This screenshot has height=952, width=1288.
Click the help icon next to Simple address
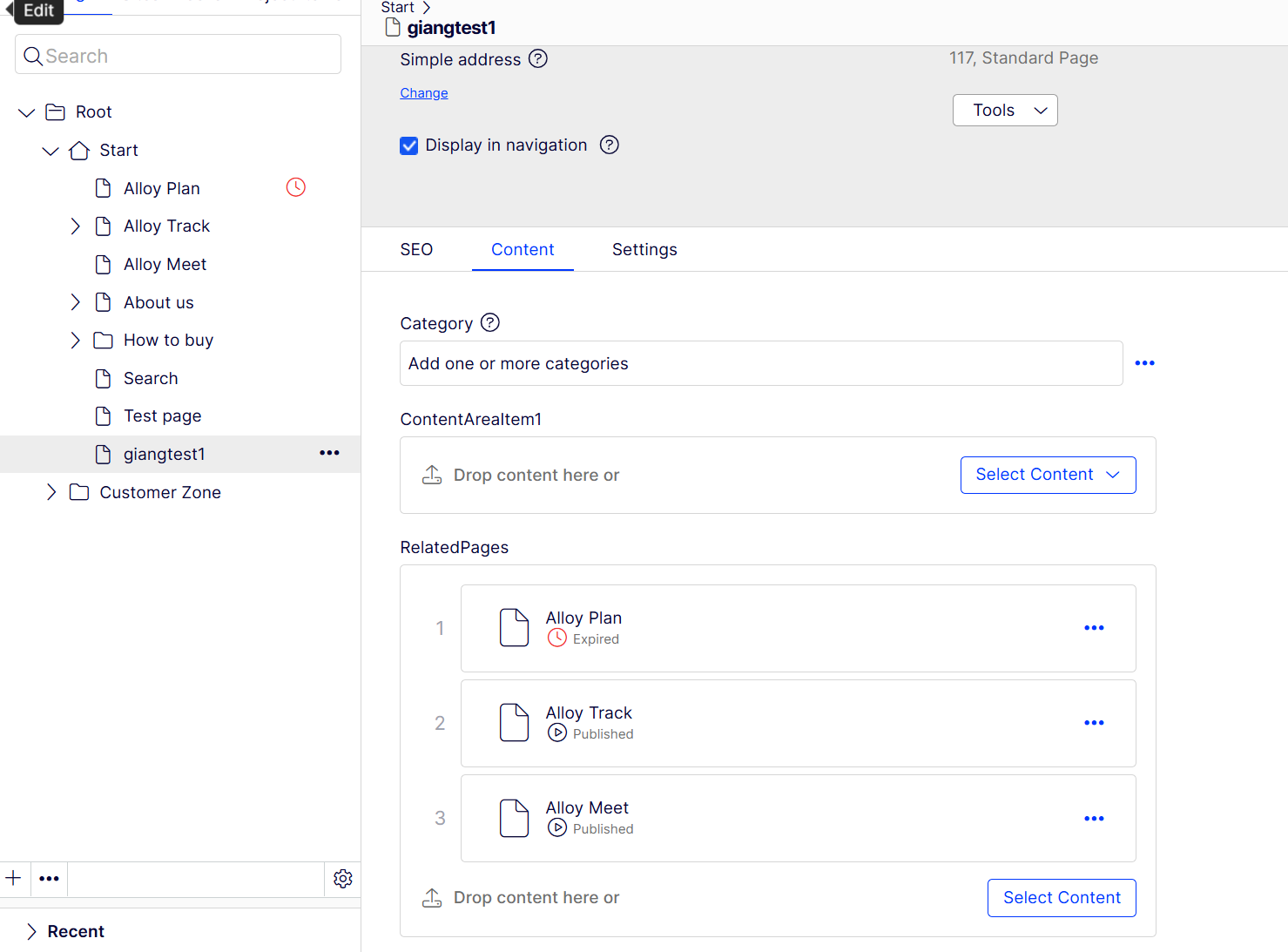coord(538,59)
